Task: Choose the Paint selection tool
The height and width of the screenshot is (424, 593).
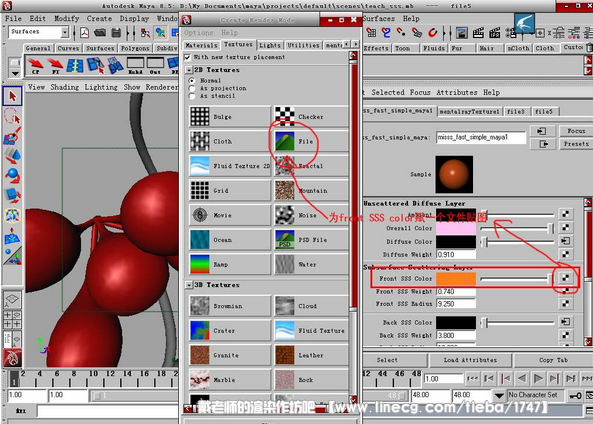Action: tap(12, 135)
